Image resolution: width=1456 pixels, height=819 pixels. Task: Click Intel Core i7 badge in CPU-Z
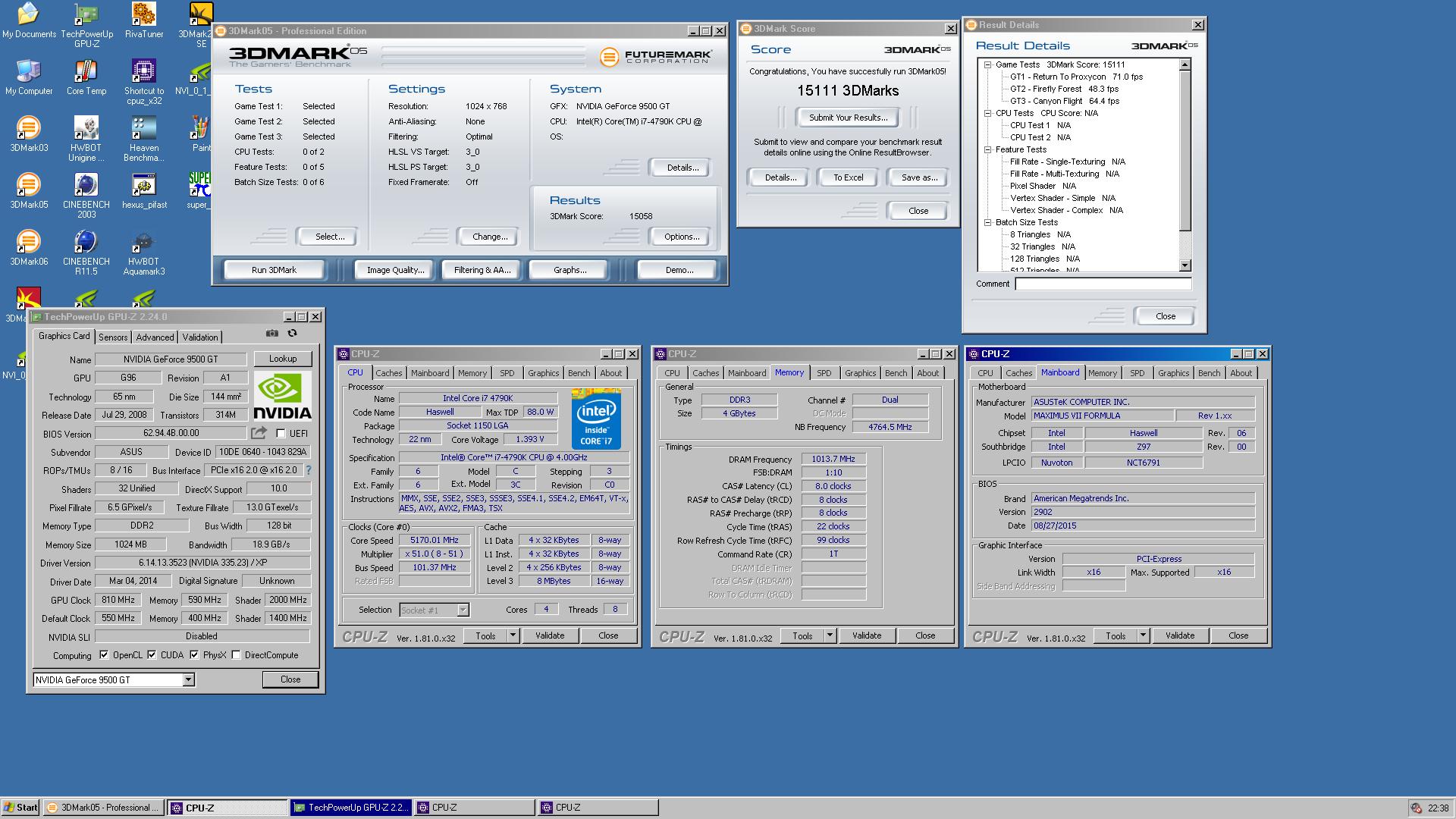(x=596, y=419)
